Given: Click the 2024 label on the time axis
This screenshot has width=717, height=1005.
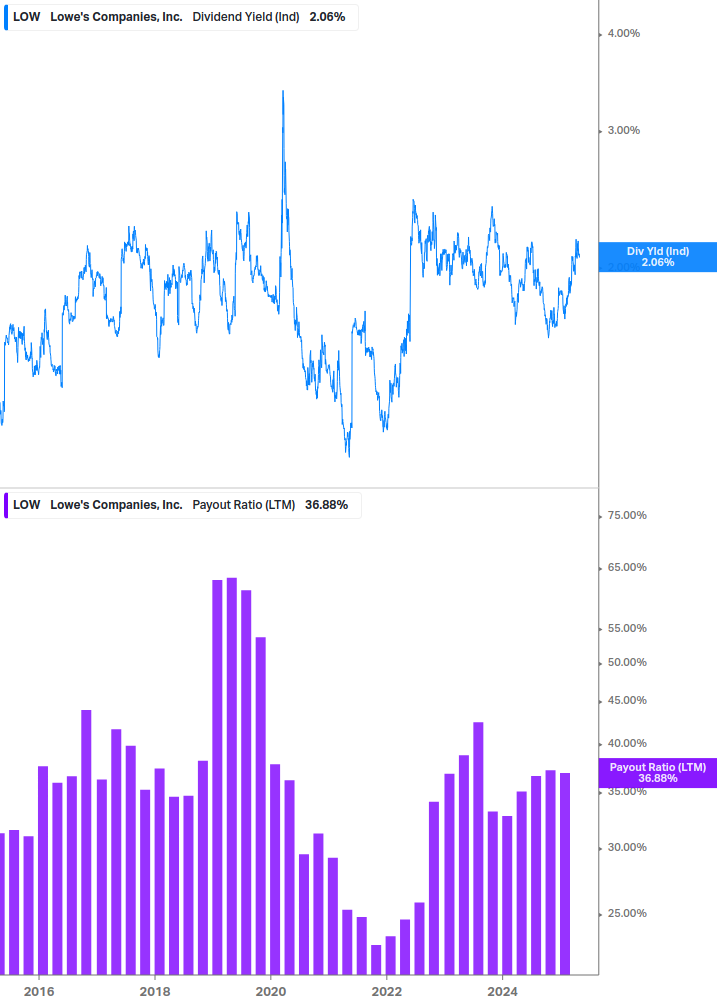Looking at the screenshot, I should point(502,992).
